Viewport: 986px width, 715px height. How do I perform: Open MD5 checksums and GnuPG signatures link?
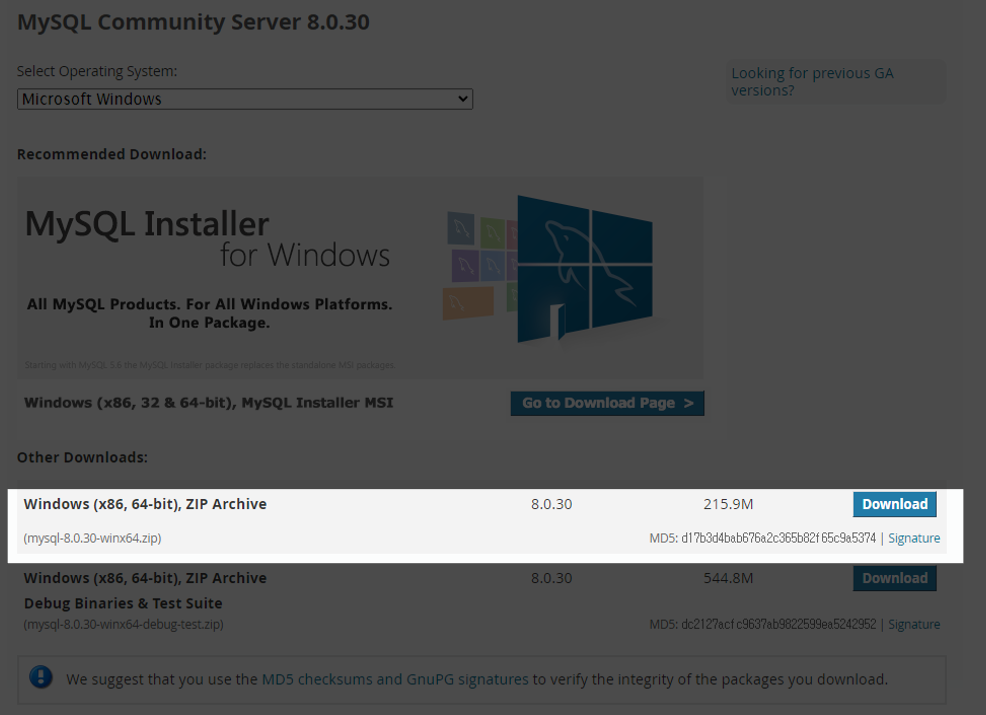coord(395,679)
